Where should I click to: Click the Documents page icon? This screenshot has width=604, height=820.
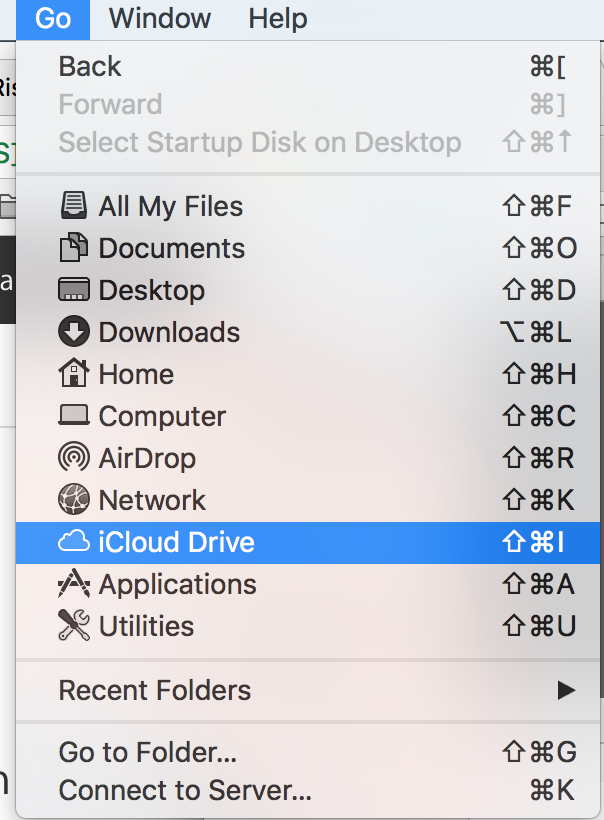point(74,248)
